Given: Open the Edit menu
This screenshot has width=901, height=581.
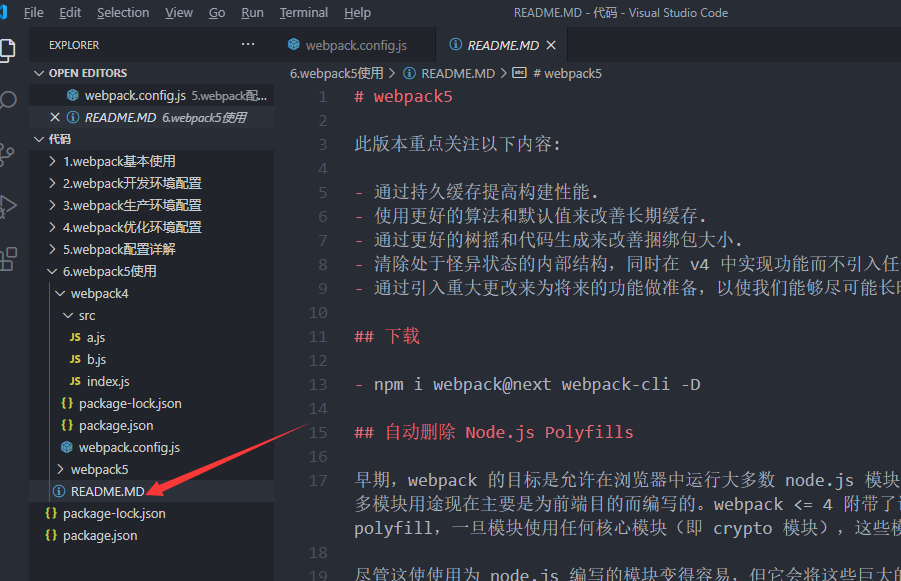Looking at the screenshot, I should coord(70,13).
